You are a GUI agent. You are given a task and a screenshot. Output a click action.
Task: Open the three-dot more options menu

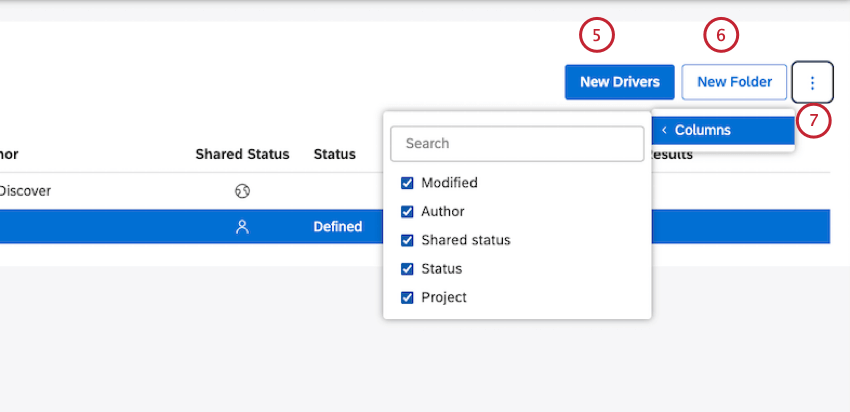point(812,82)
